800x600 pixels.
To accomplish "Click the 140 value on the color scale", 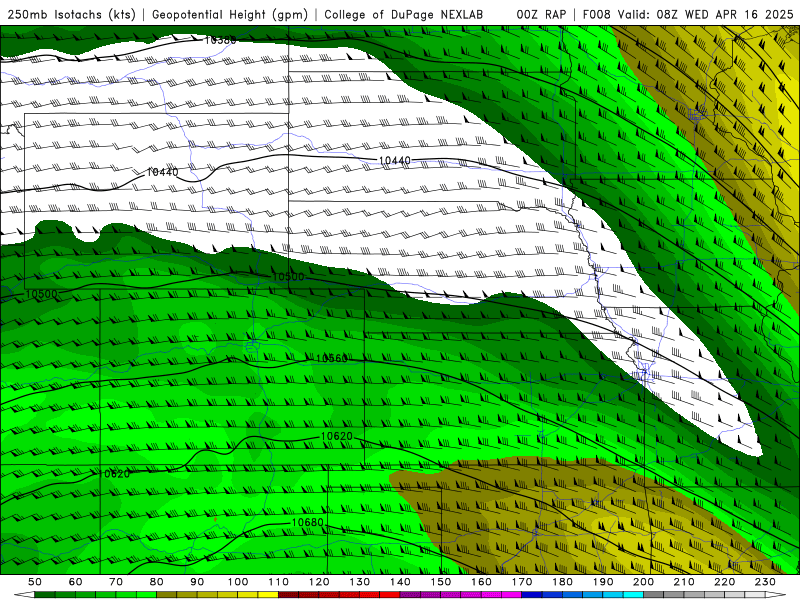I will pyautogui.click(x=401, y=582).
